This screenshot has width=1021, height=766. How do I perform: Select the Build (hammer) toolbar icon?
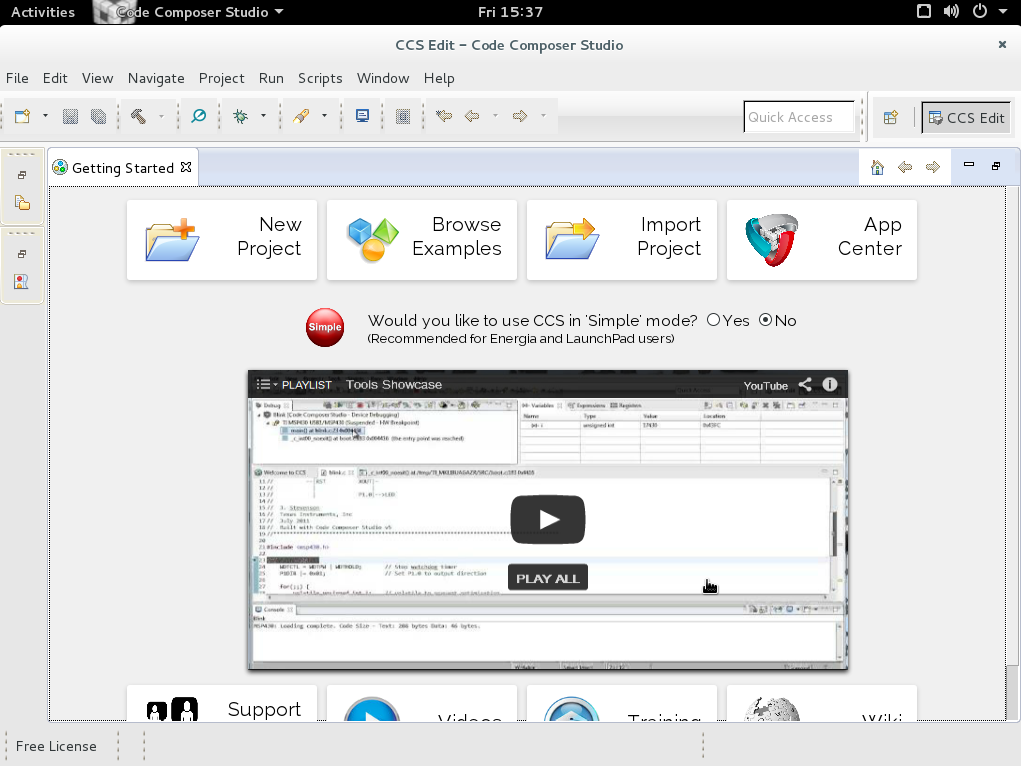pos(137,116)
